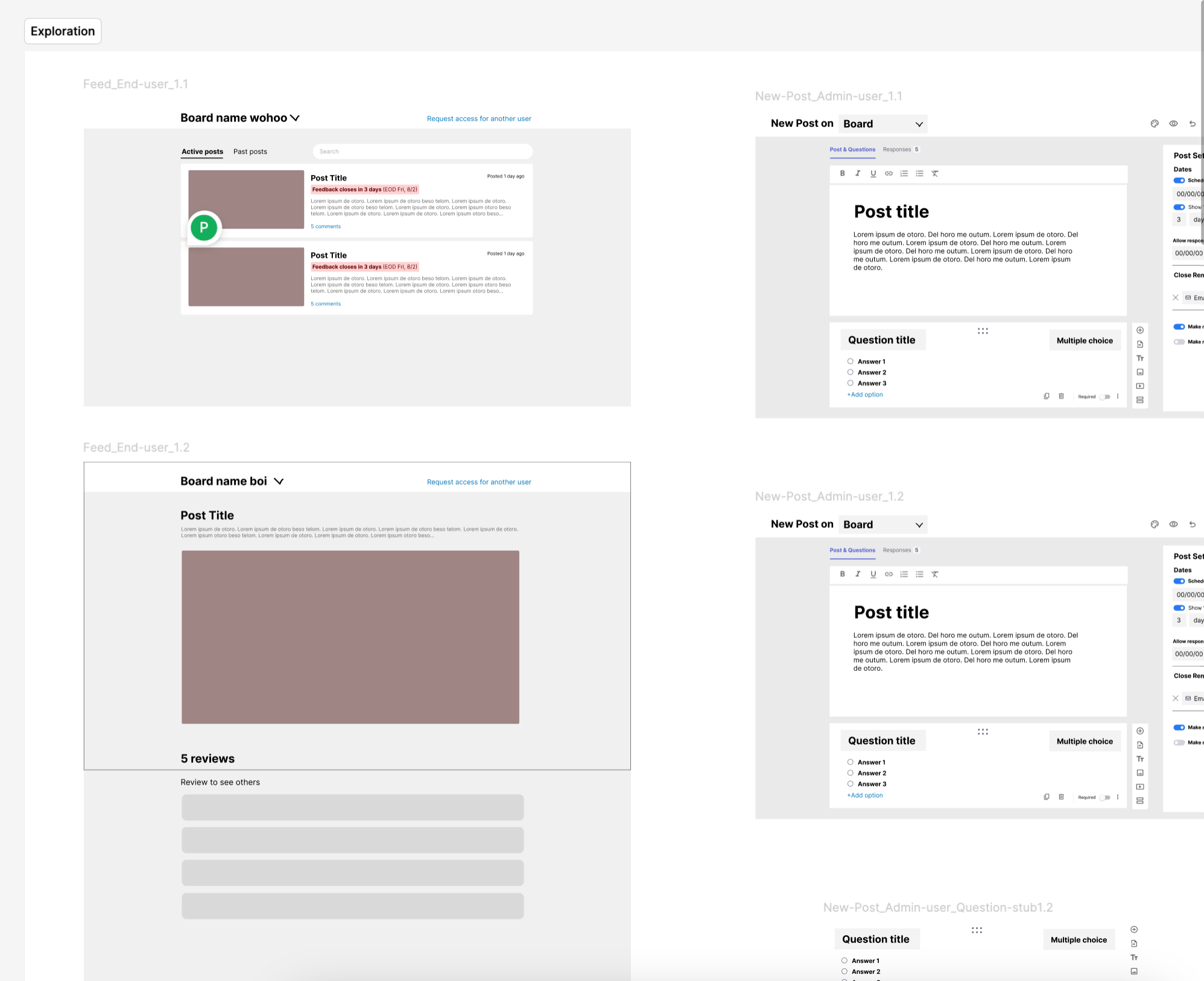Click the Search field in the feed

click(422, 151)
